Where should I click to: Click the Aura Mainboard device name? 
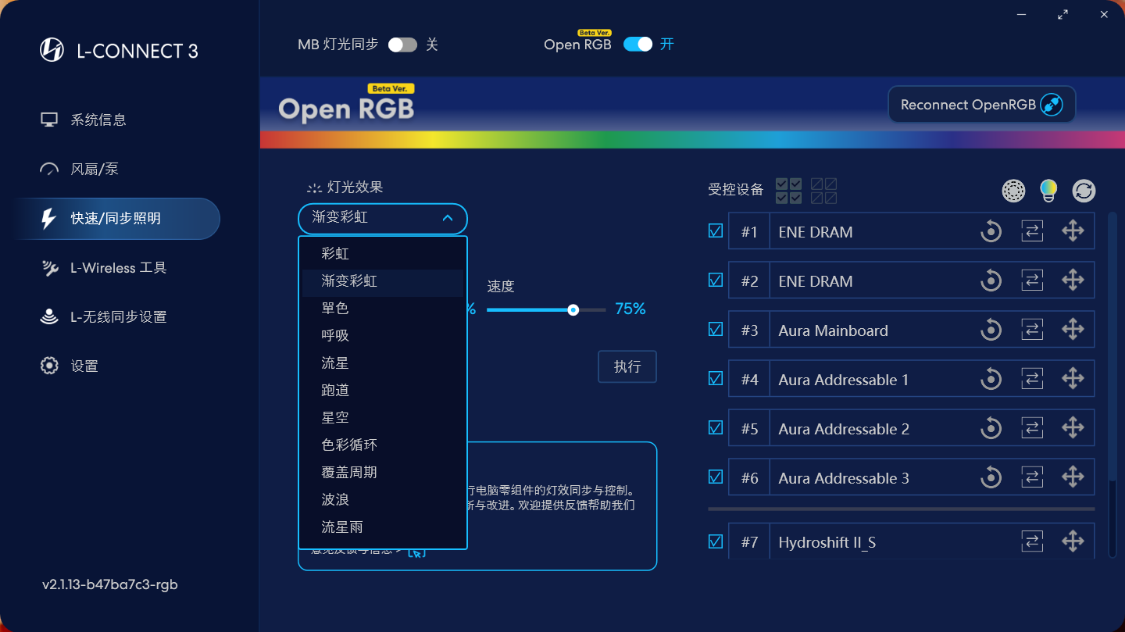833,331
